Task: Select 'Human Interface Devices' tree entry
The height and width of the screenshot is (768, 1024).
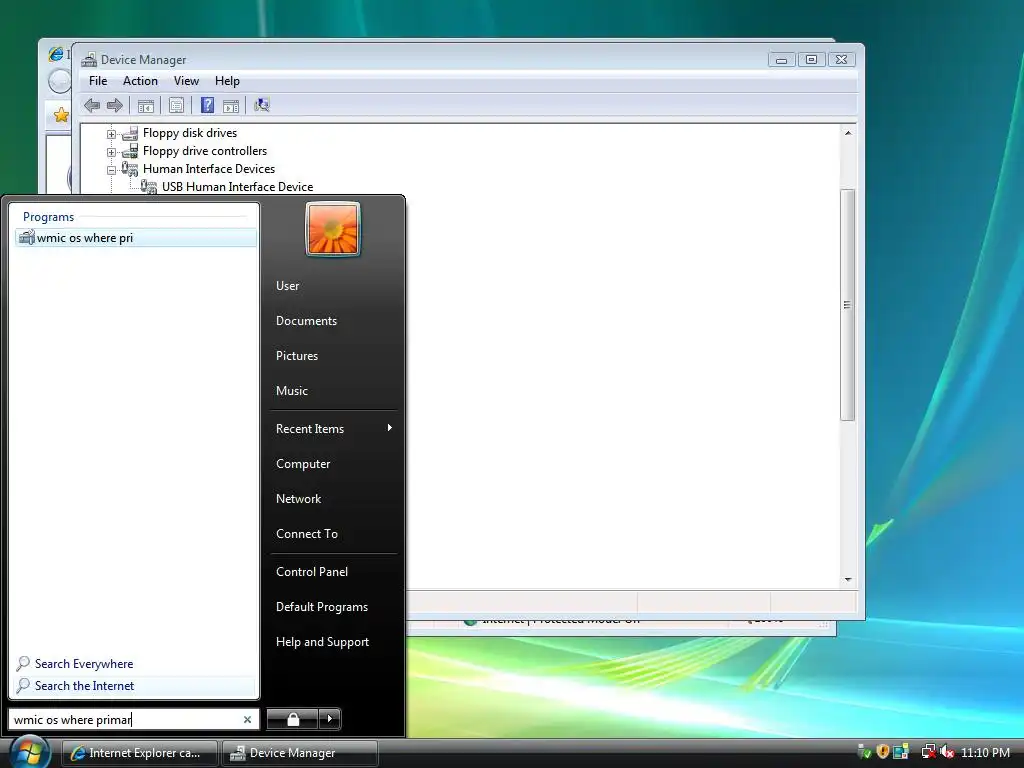Action: tap(209, 168)
